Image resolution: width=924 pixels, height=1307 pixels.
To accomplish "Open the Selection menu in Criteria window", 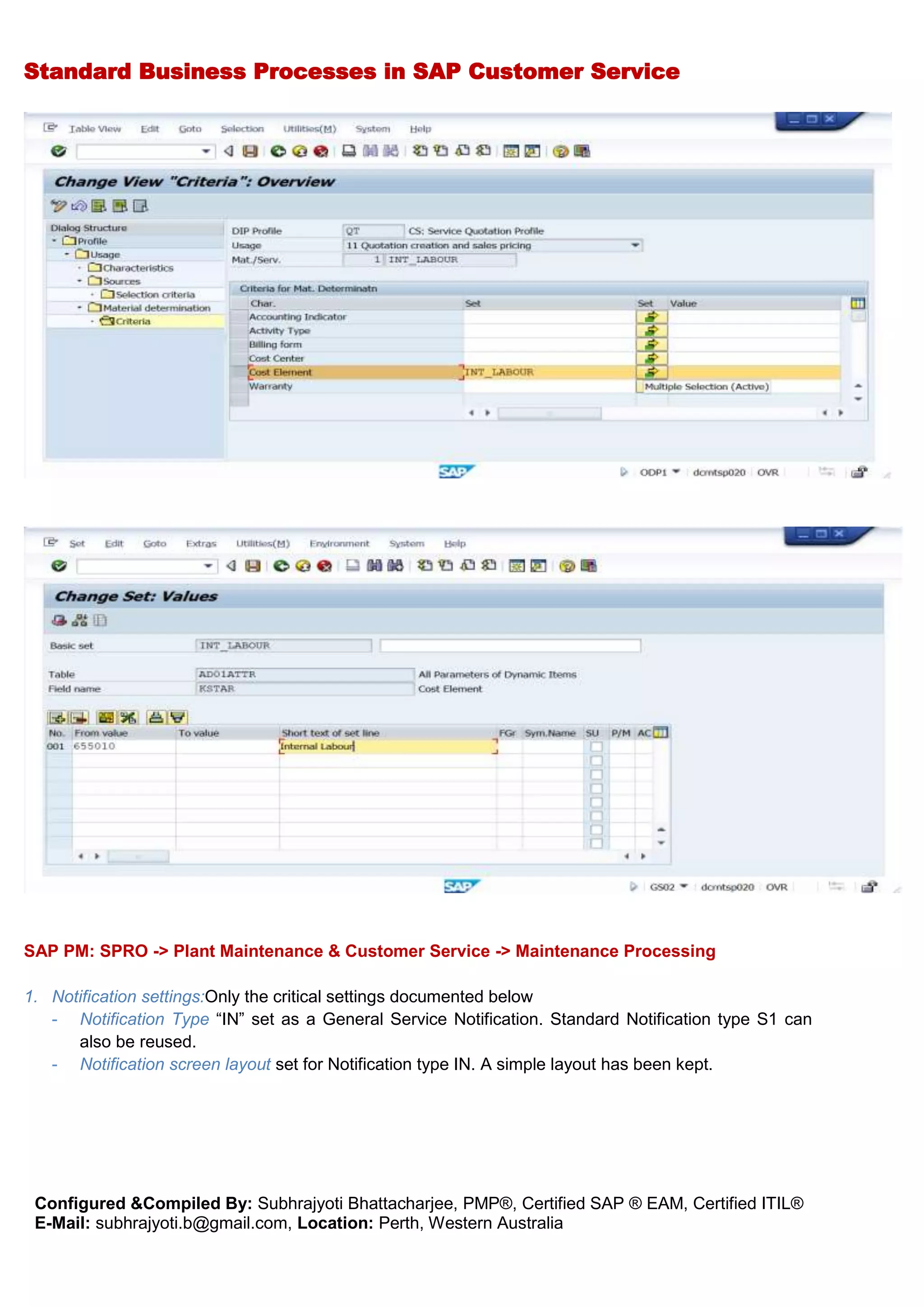I will (x=242, y=129).
